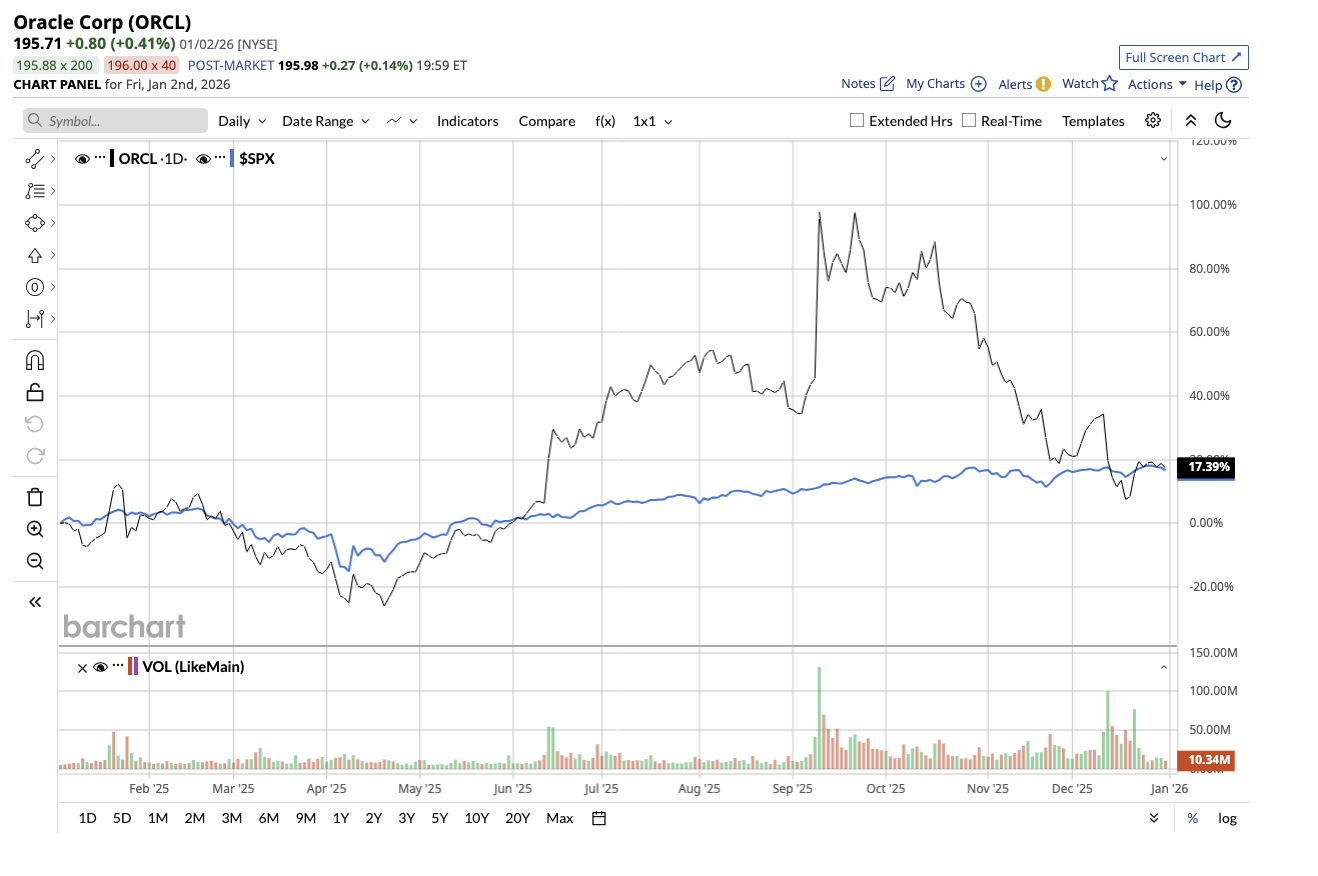Click the Help question mark icon
Image resolution: width=1318 pixels, height=876 pixels.
[1234, 85]
